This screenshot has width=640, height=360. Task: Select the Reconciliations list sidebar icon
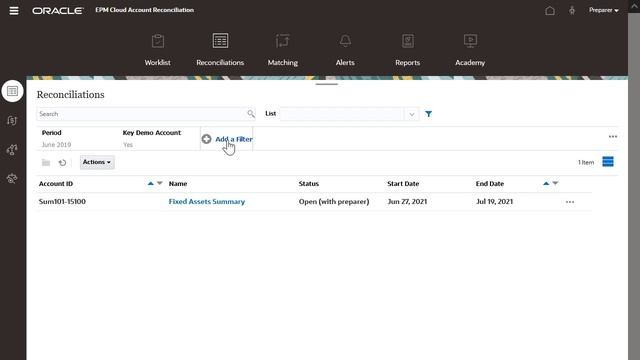tap(12, 91)
